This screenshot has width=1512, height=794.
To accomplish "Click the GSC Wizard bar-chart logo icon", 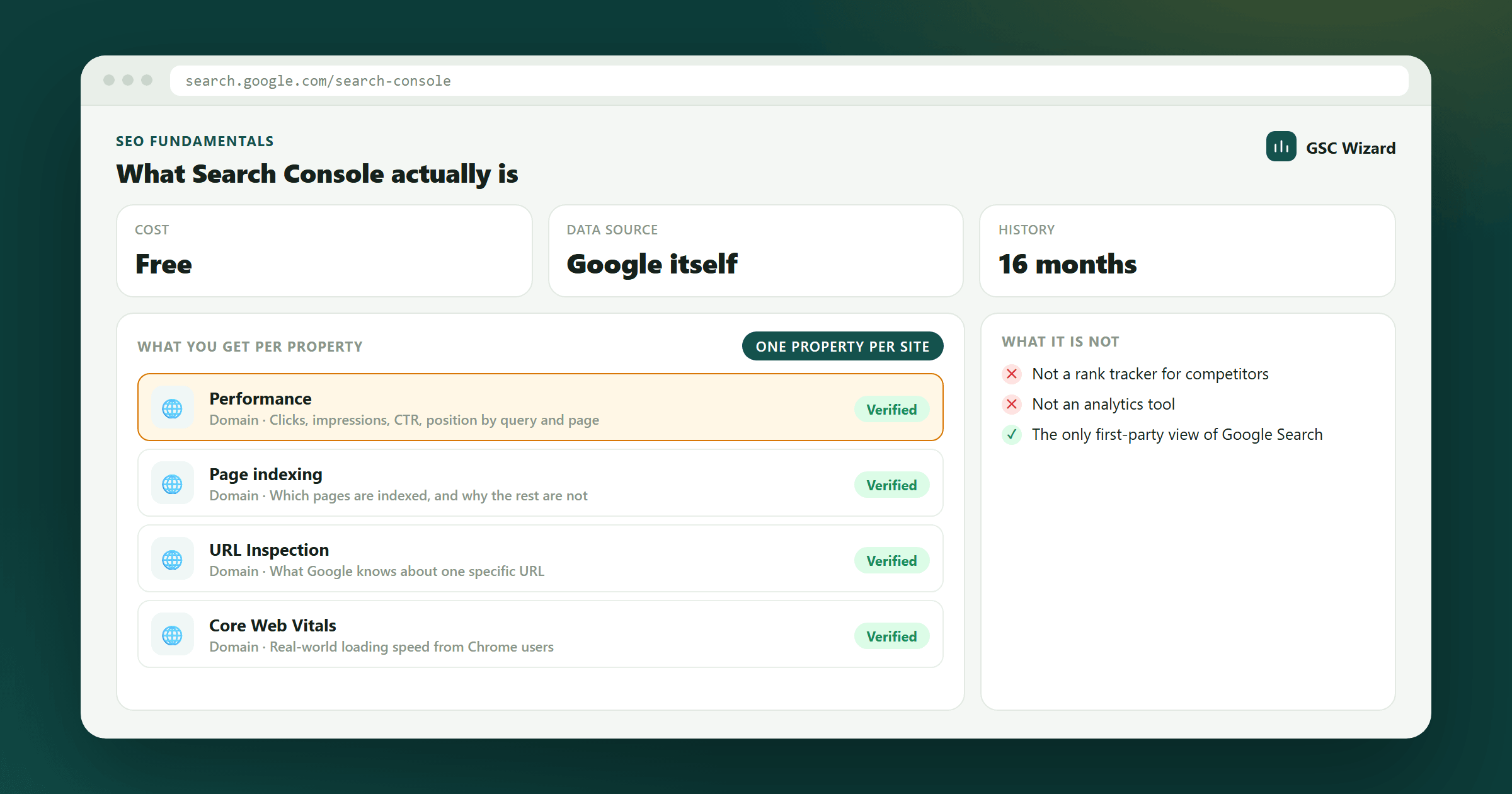I will pyautogui.click(x=1281, y=147).
